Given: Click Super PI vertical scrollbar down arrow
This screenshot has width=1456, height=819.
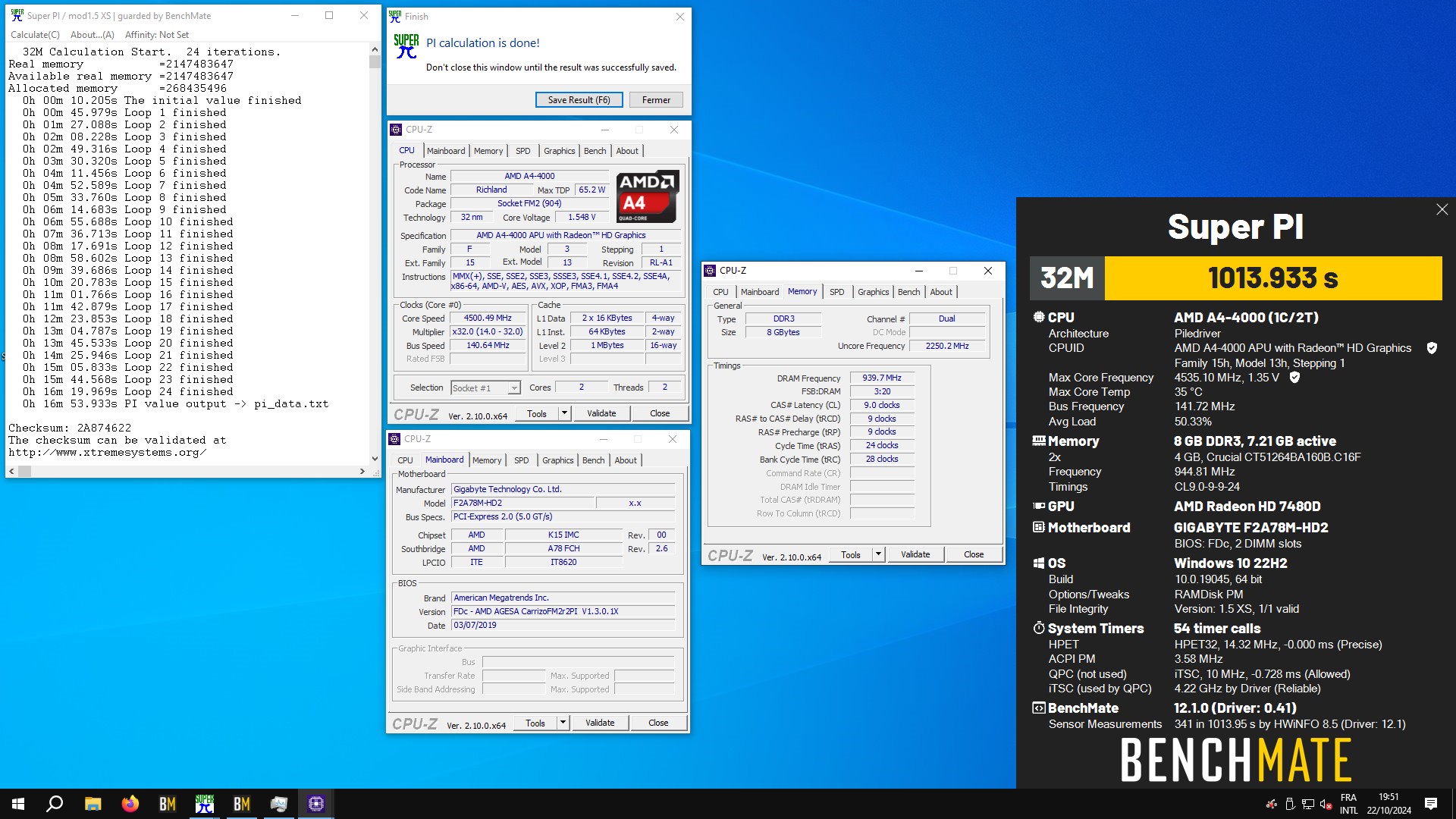Looking at the screenshot, I should tap(375, 459).
